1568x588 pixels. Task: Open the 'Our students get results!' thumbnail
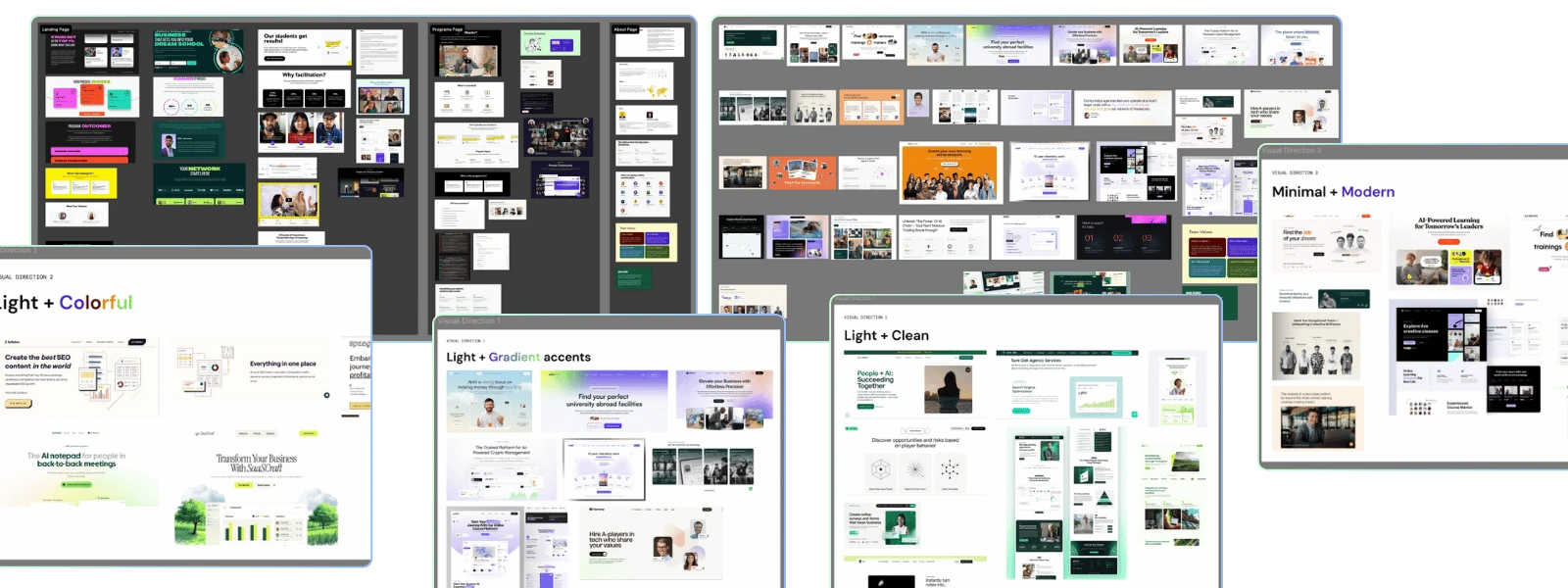[x=304, y=47]
